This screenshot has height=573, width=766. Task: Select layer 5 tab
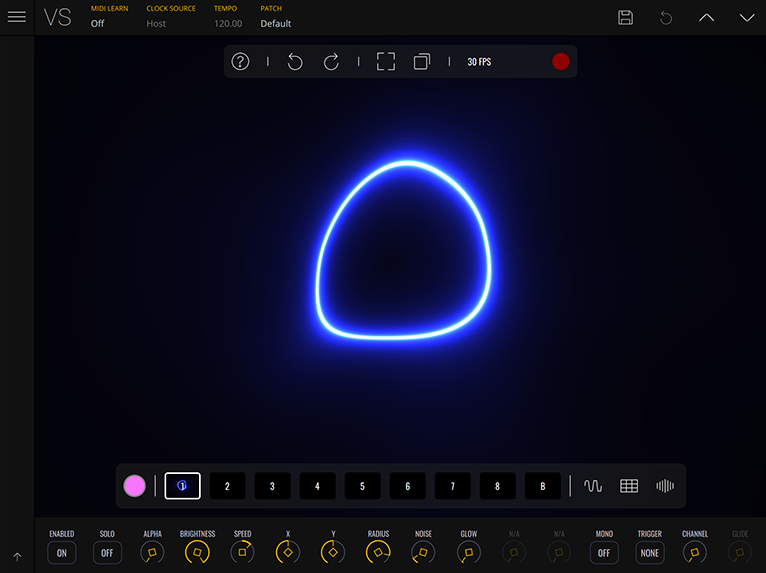coord(362,486)
